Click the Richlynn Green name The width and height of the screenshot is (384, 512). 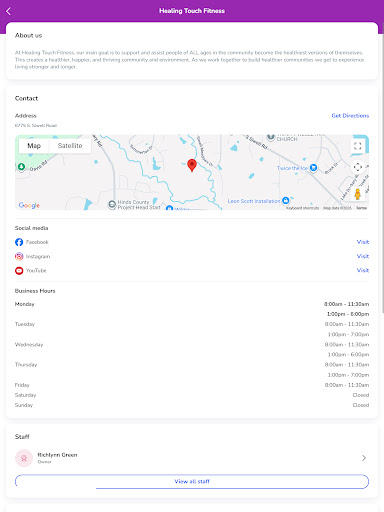pos(57,455)
